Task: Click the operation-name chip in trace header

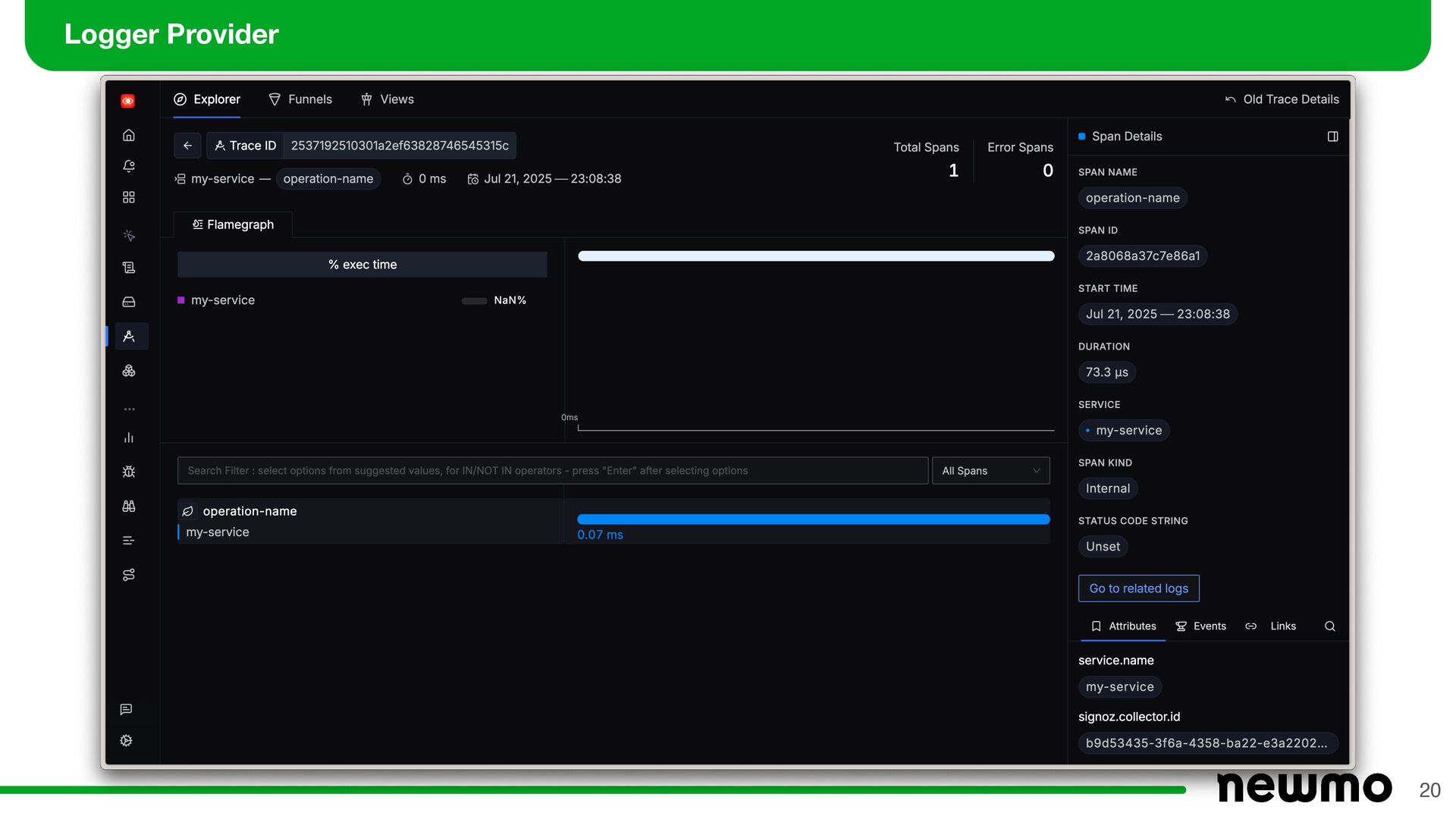Action: [x=328, y=179]
